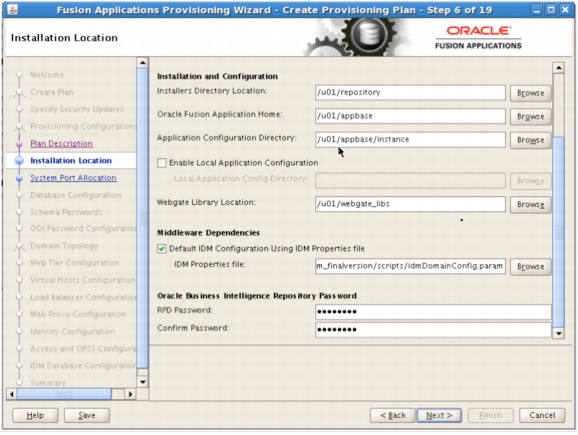The height and width of the screenshot is (435, 578).
Task: Click right arrow of the steps horizontal scrollbar
Action: point(130,394)
